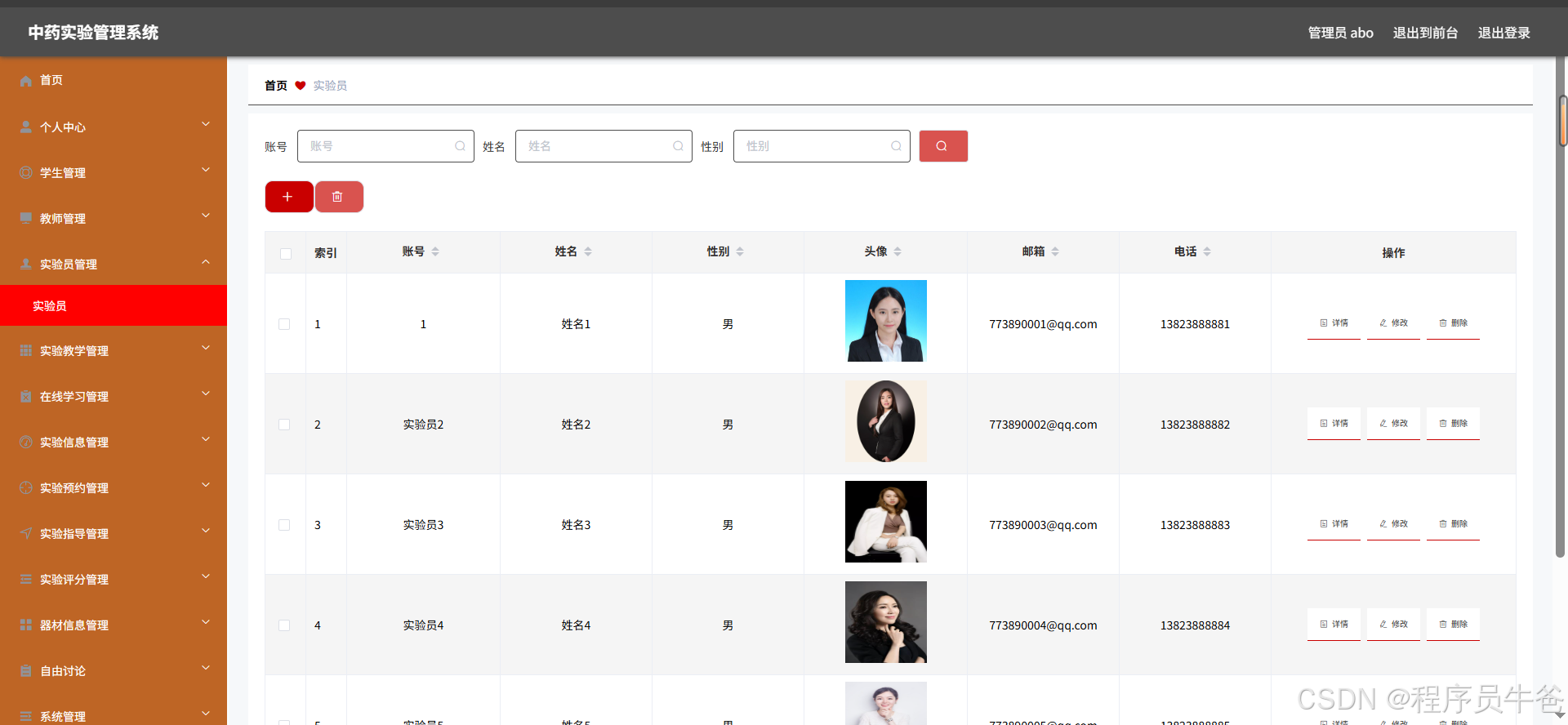Expand 个人中心 menu chevron

click(x=206, y=124)
